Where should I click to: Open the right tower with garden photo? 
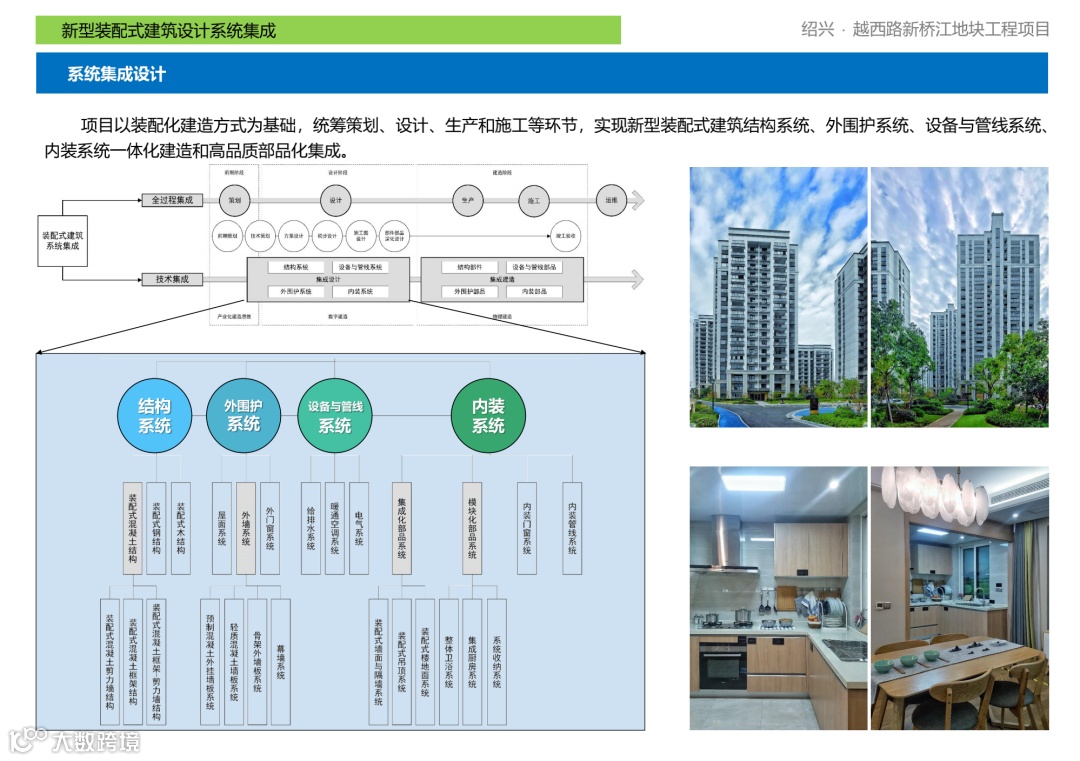click(x=959, y=297)
